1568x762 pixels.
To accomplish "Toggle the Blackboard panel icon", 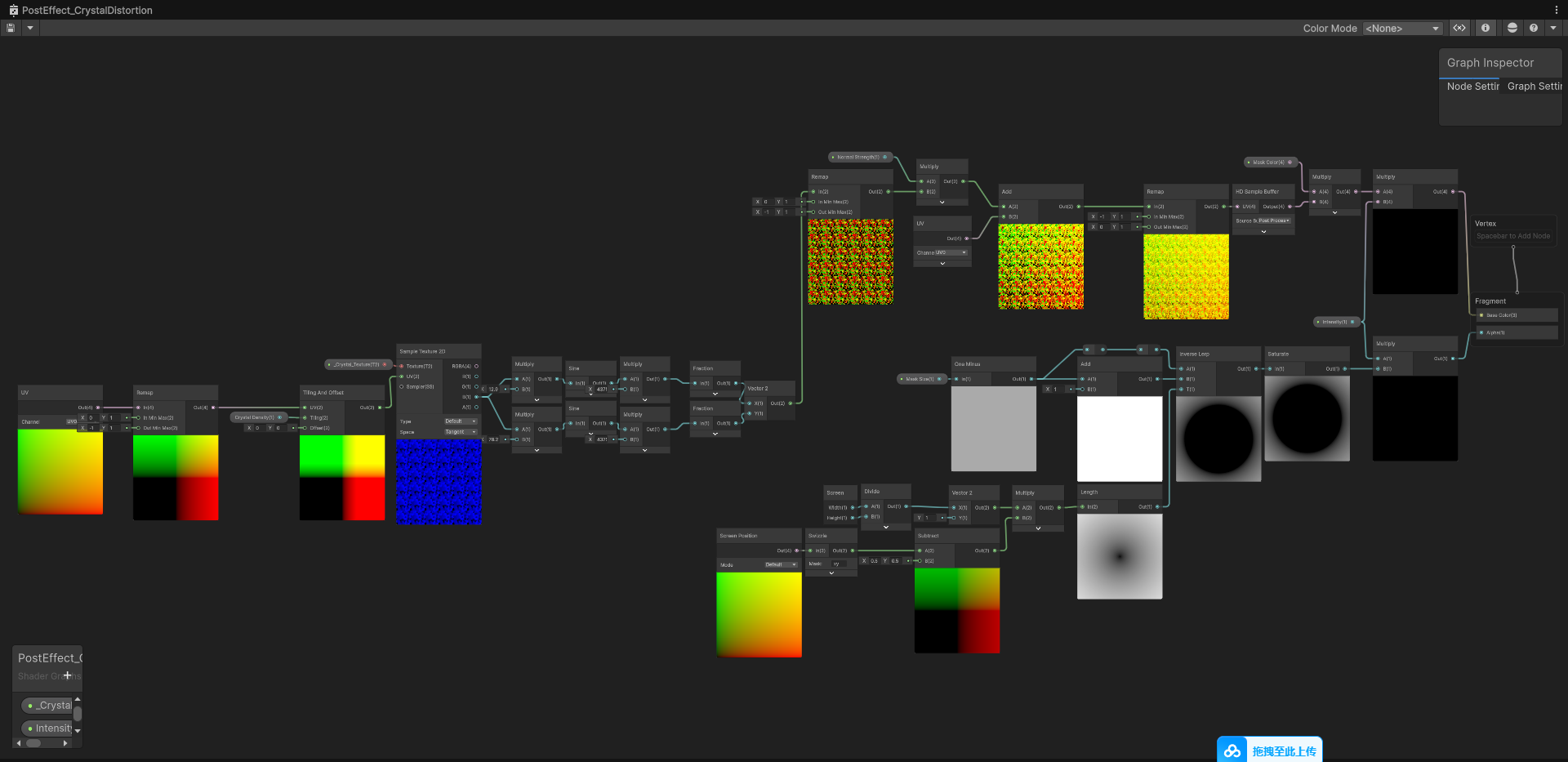I will point(1459,28).
